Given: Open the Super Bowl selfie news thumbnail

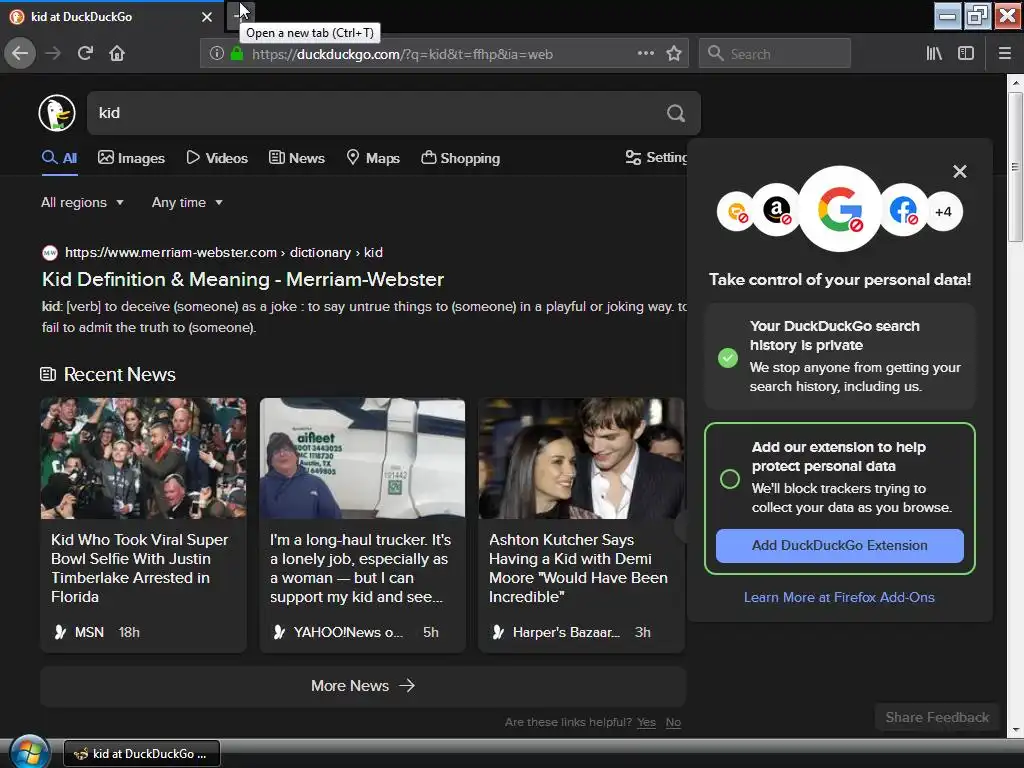Looking at the screenshot, I should coord(144,458).
